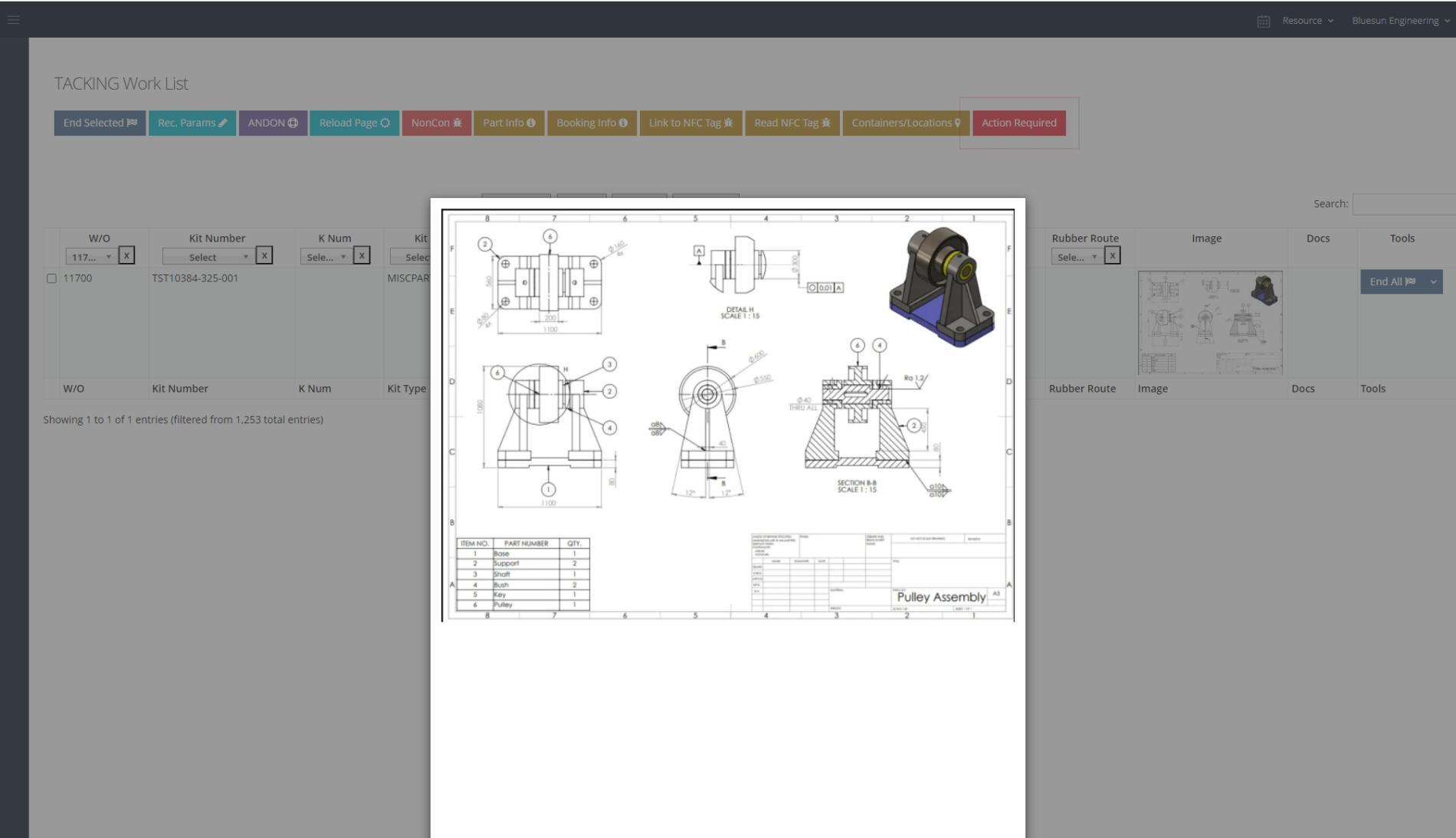Click Link to NFC Tag button
The image size is (1456, 838).
coord(690,123)
